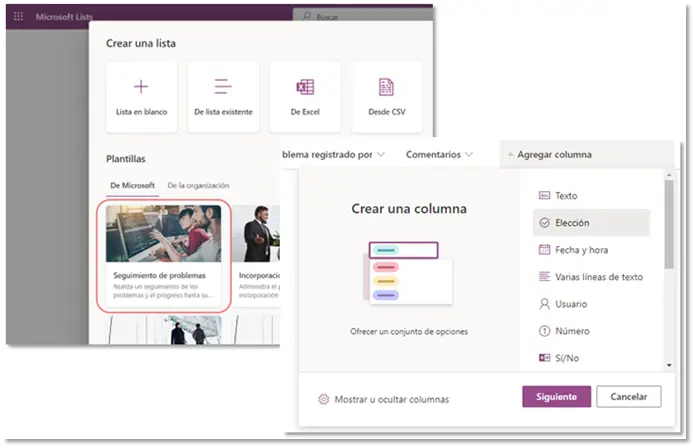Screen dimensions: 695x448
Task: Click the Buscar search field
Action: tap(363, 16)
